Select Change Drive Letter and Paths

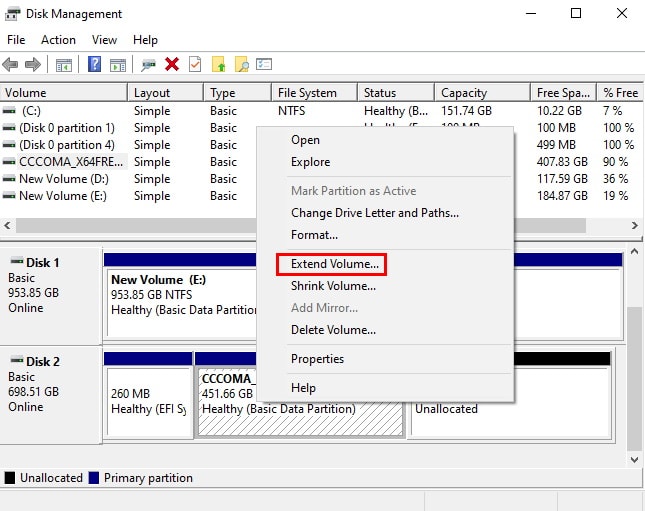point(385,213)
